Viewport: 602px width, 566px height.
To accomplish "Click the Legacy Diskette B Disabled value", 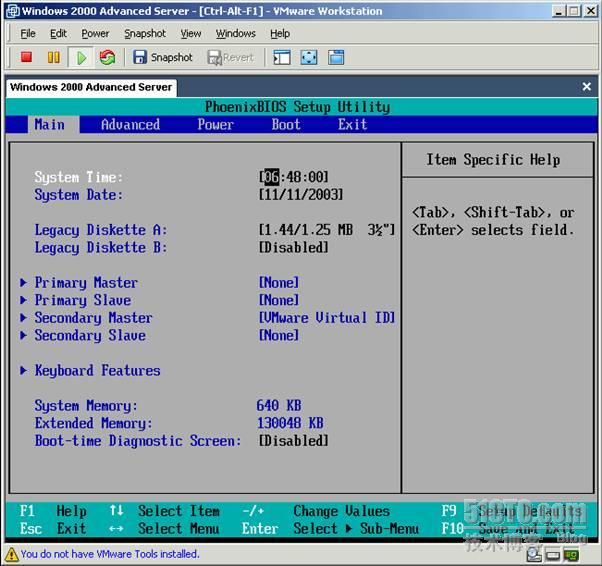I will click(294, 248).
